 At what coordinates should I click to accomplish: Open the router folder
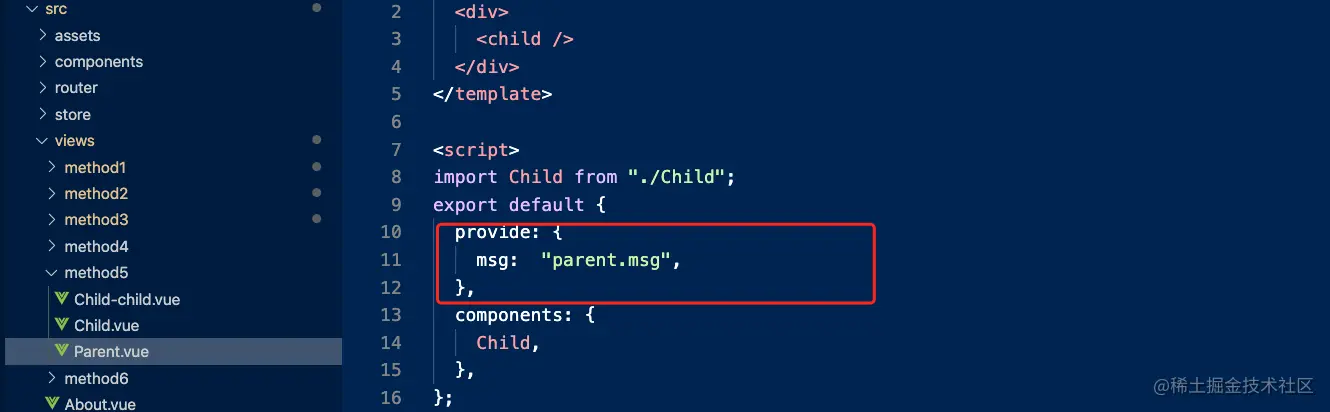(x=76, y=88)
